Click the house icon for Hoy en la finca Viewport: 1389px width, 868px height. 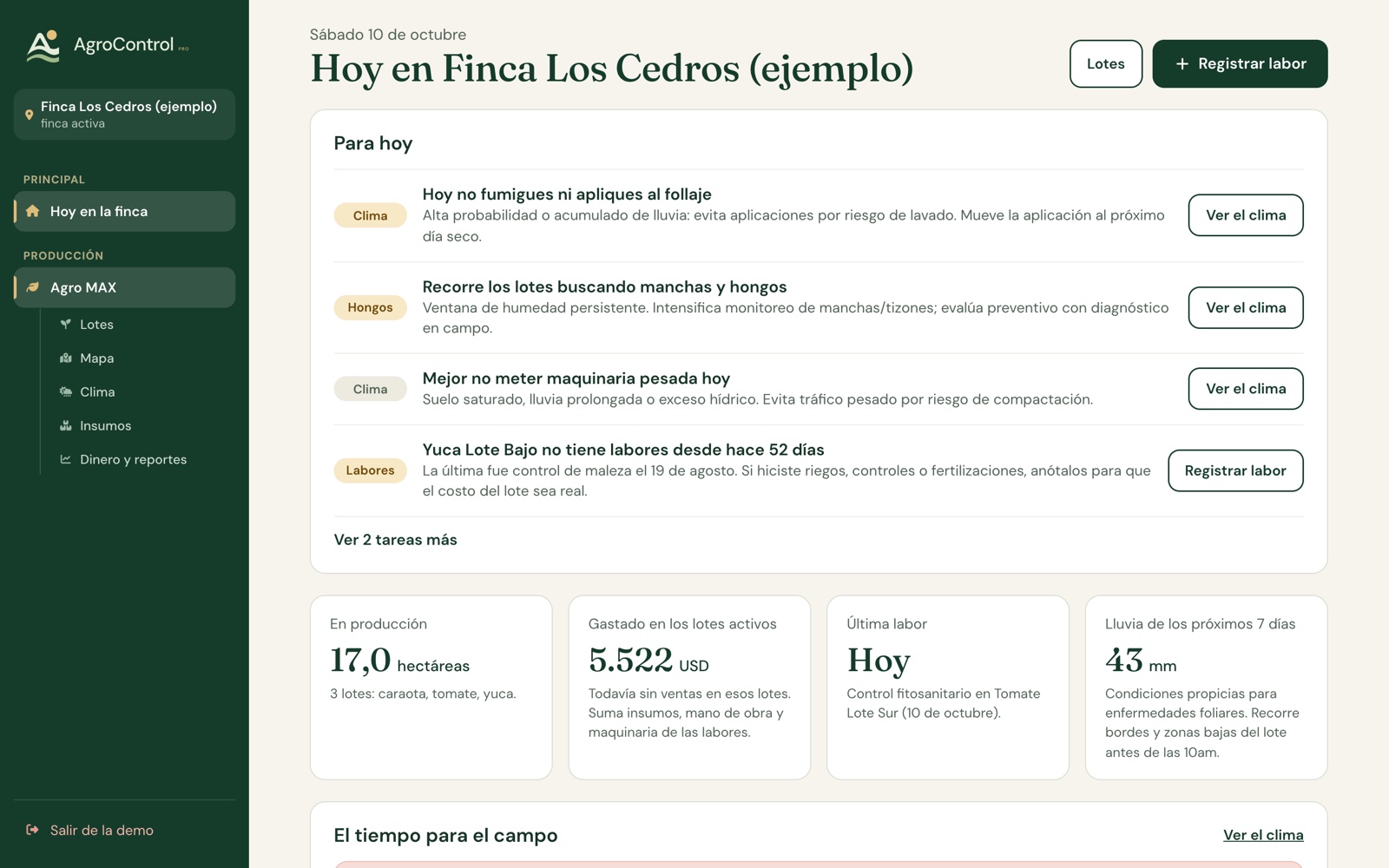(x=33, y=211)
